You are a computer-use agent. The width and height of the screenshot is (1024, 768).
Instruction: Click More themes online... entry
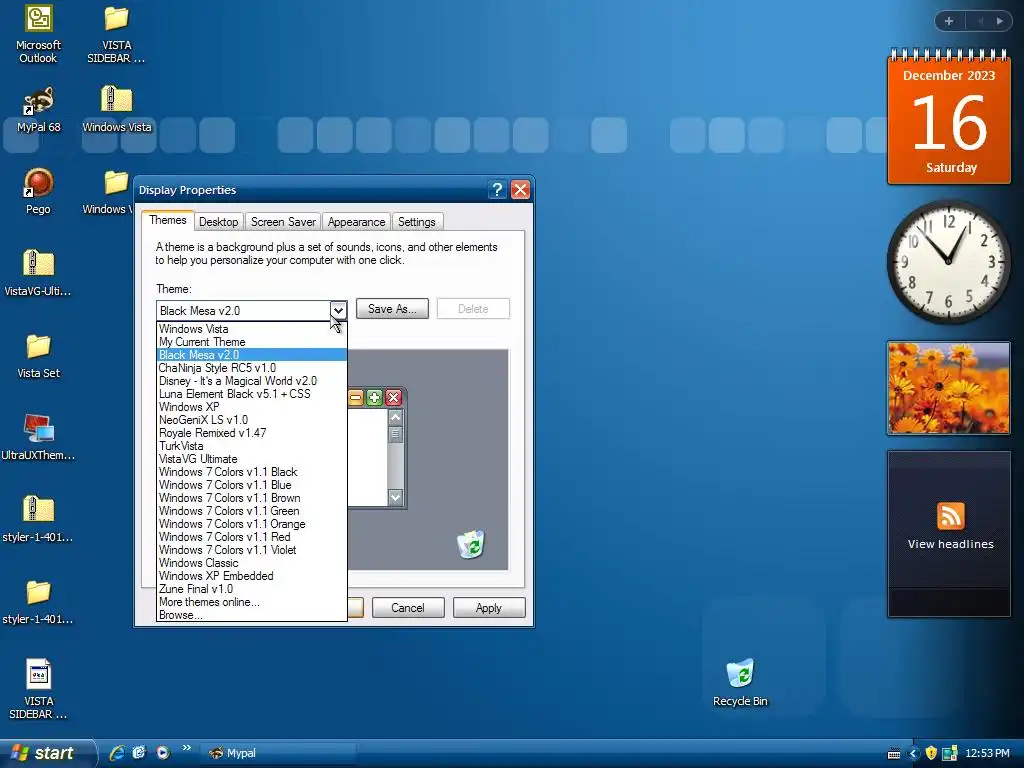[251, 602]
